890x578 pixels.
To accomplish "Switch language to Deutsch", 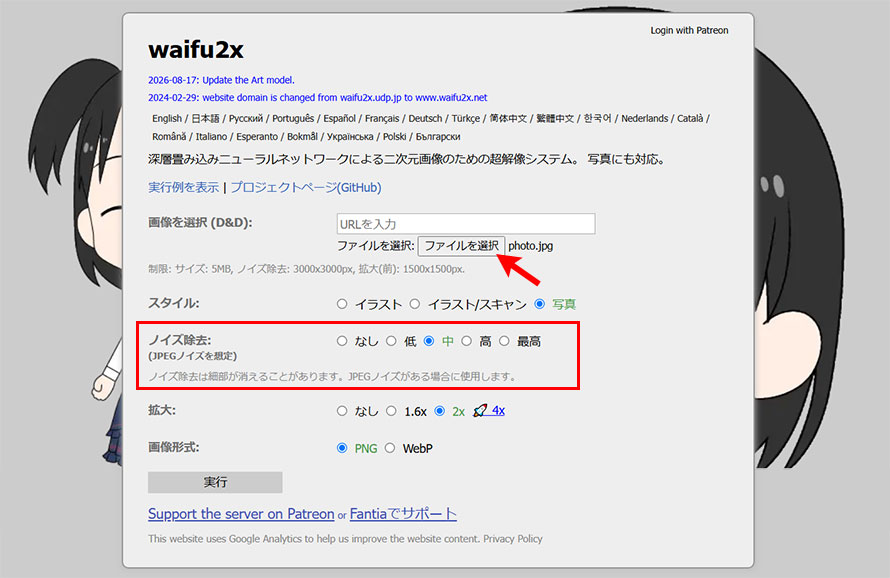I will pos(425,118).
